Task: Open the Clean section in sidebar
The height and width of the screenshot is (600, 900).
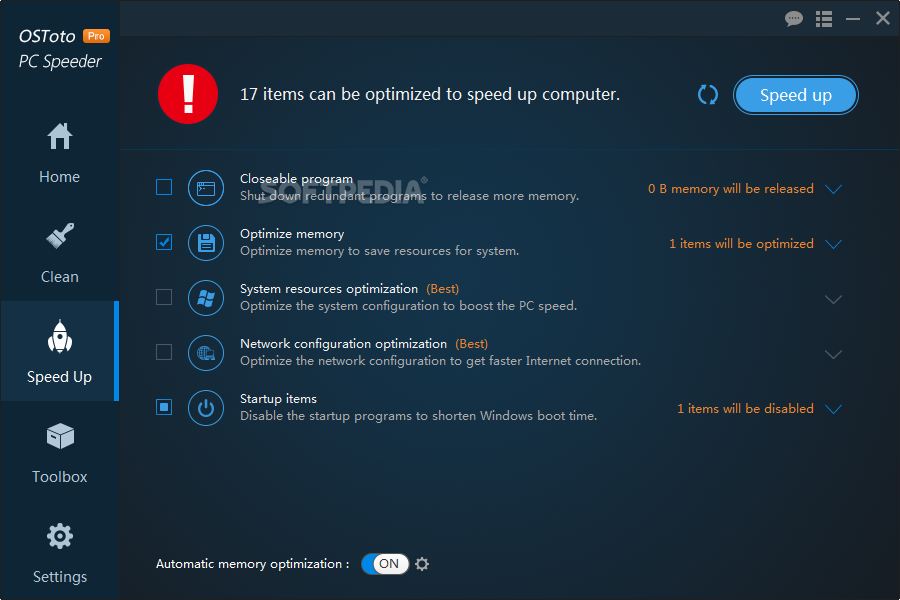Action: tap(60, 252)
